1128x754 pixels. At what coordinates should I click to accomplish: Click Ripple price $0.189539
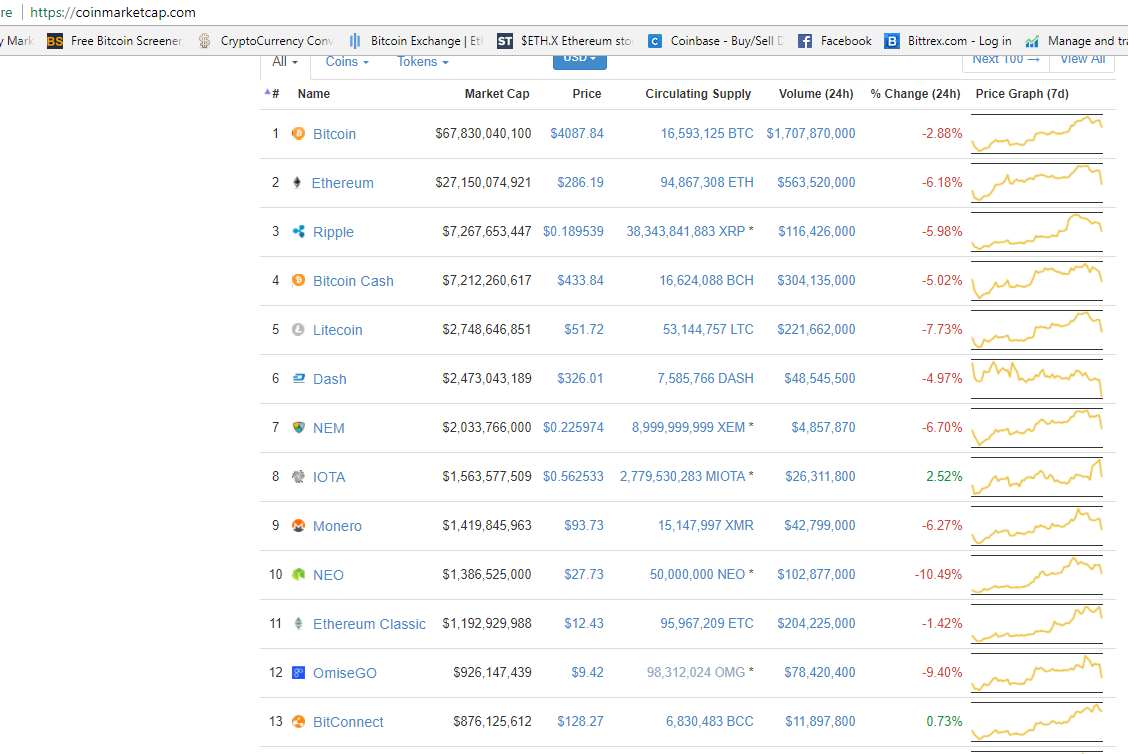tap(573, 231)
